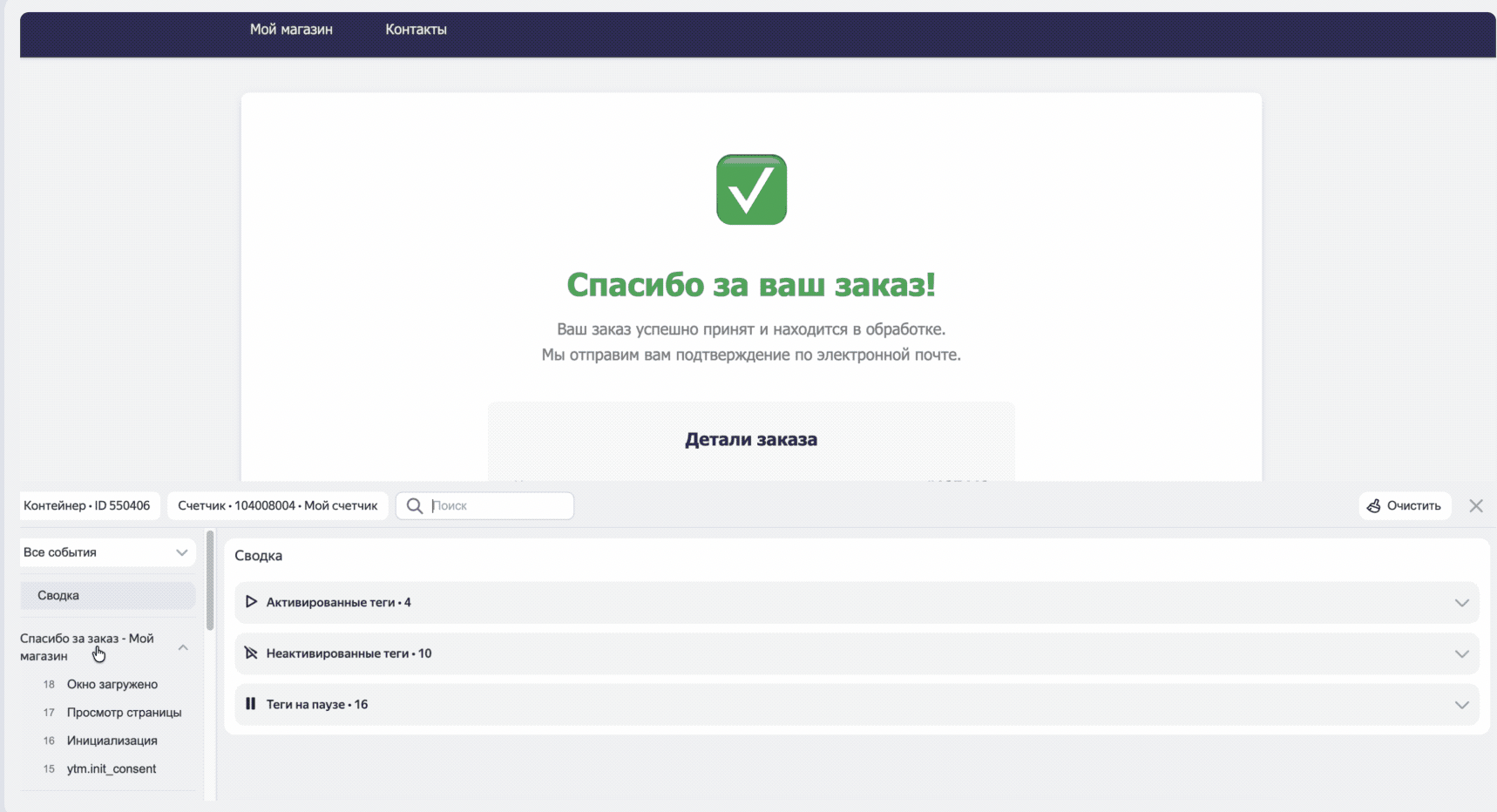Click the magnifier icon in search field
Image resolution: width=1497 pixels, height=812 pixels.
[415, 506]
